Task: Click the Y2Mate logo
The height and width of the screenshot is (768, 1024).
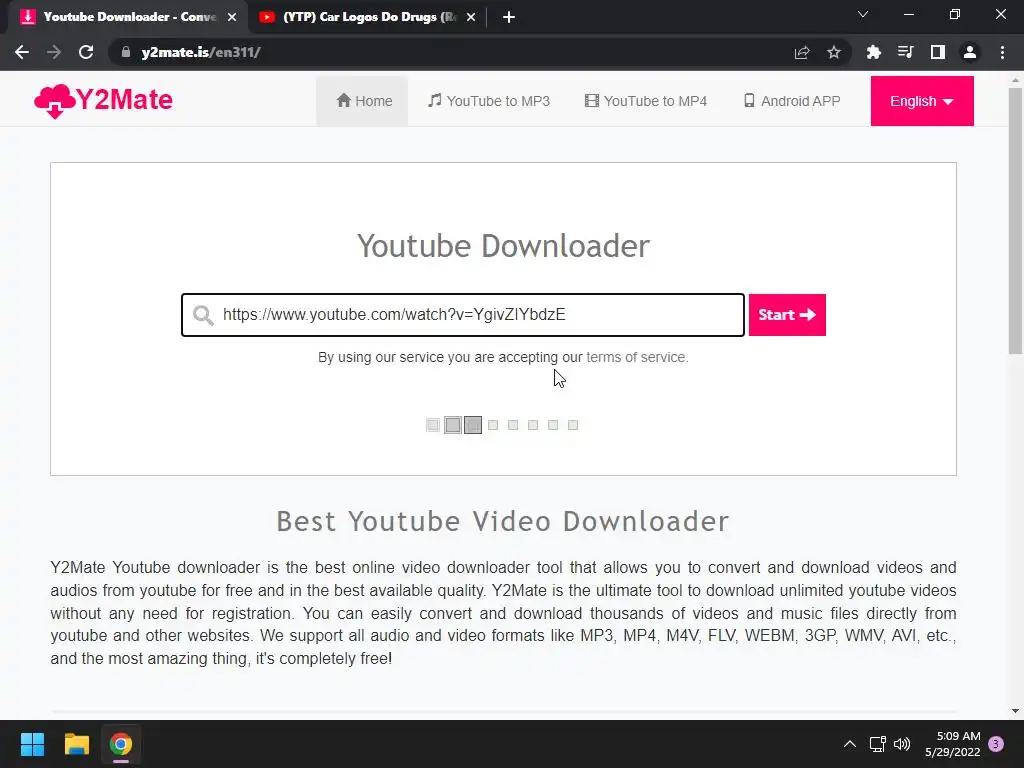Action: 103,101
